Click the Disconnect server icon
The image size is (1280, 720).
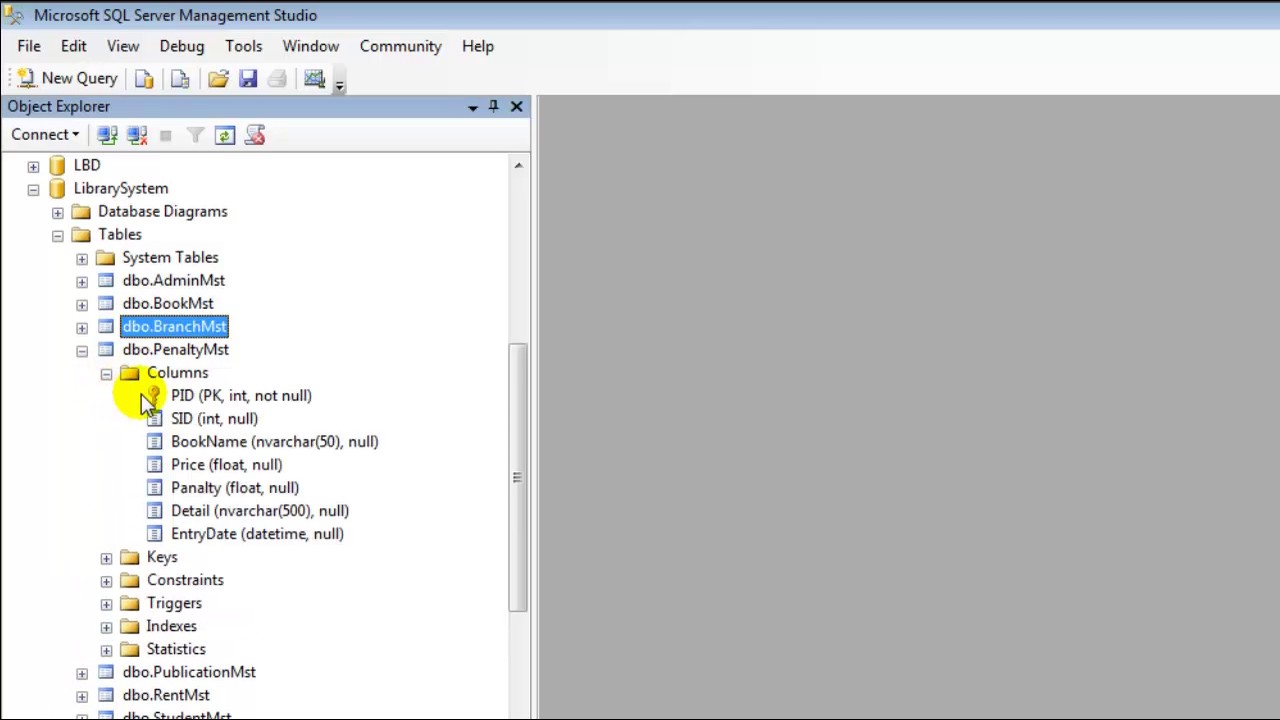click(137, 135)
